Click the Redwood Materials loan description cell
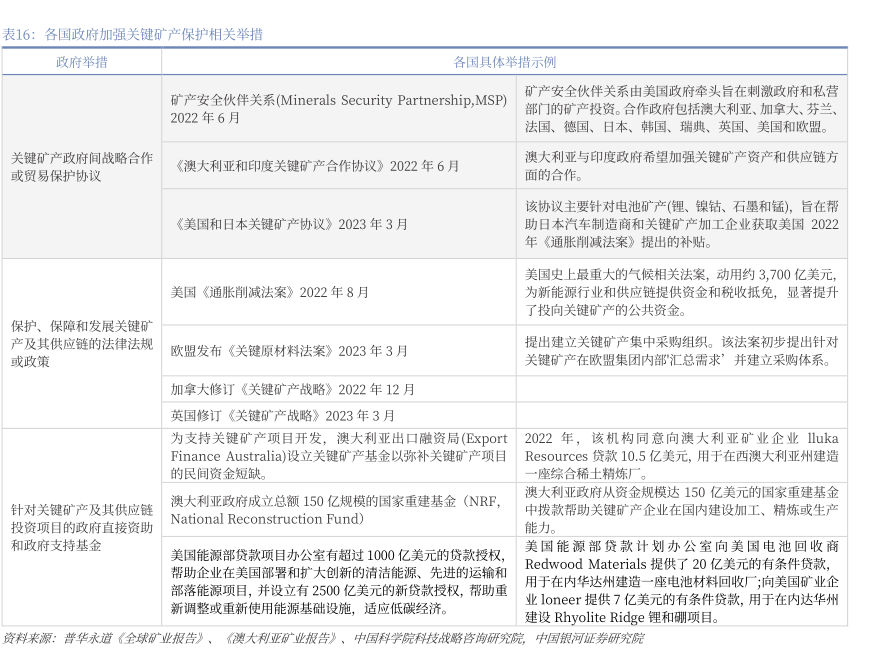The height and width of the screenshot is (668, 893). [x=681, y=581]
